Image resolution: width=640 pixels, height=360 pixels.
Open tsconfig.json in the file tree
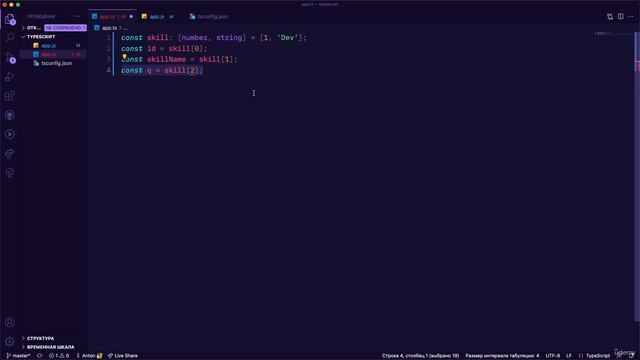click(57, 63)
